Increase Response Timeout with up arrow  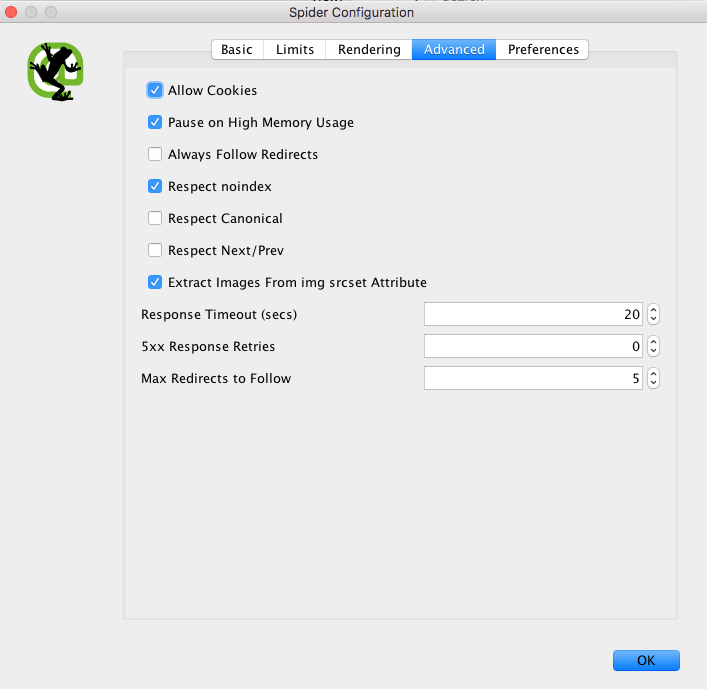(x=653, y=310)
